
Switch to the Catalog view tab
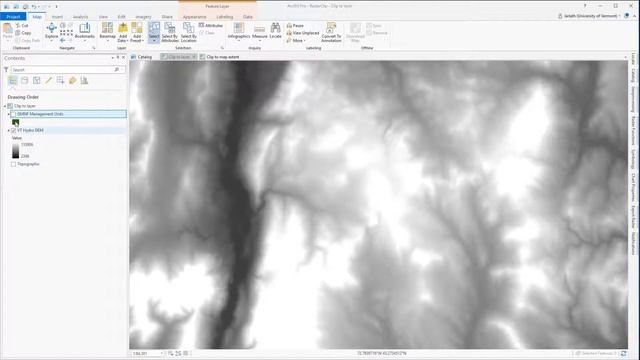(x=142, y=57)
